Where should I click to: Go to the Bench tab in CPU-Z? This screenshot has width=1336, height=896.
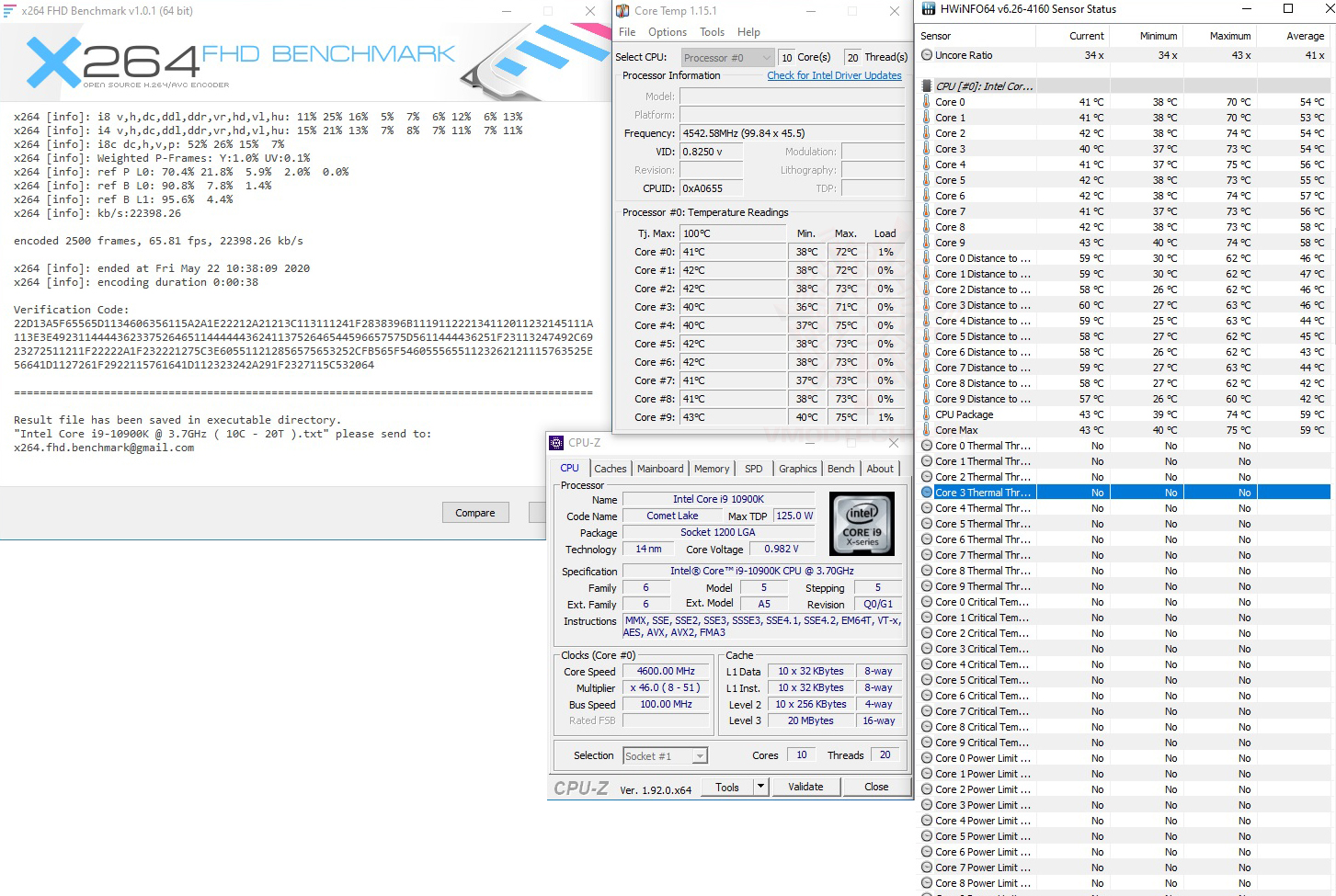click(840, 469)
